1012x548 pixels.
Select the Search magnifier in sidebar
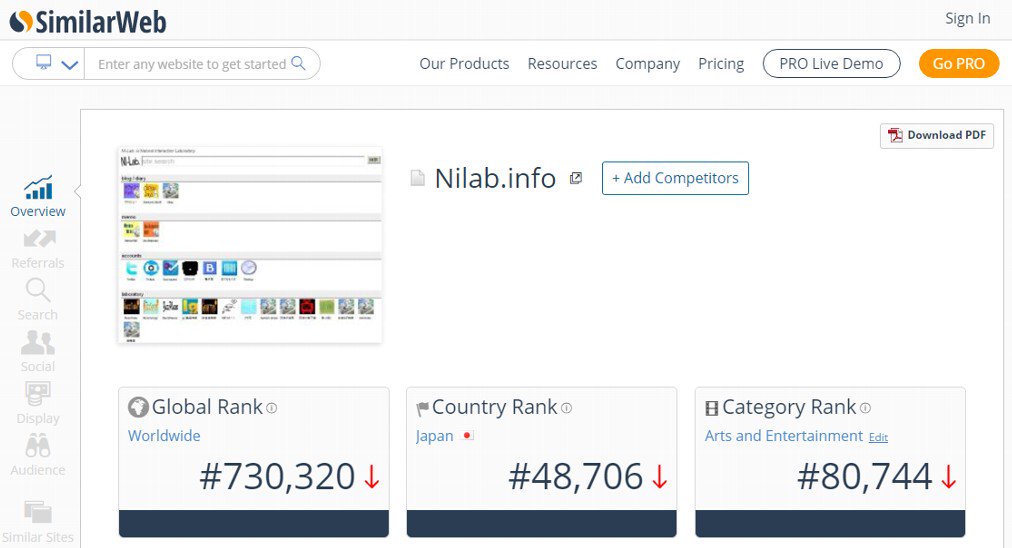(x=38, y=292)
